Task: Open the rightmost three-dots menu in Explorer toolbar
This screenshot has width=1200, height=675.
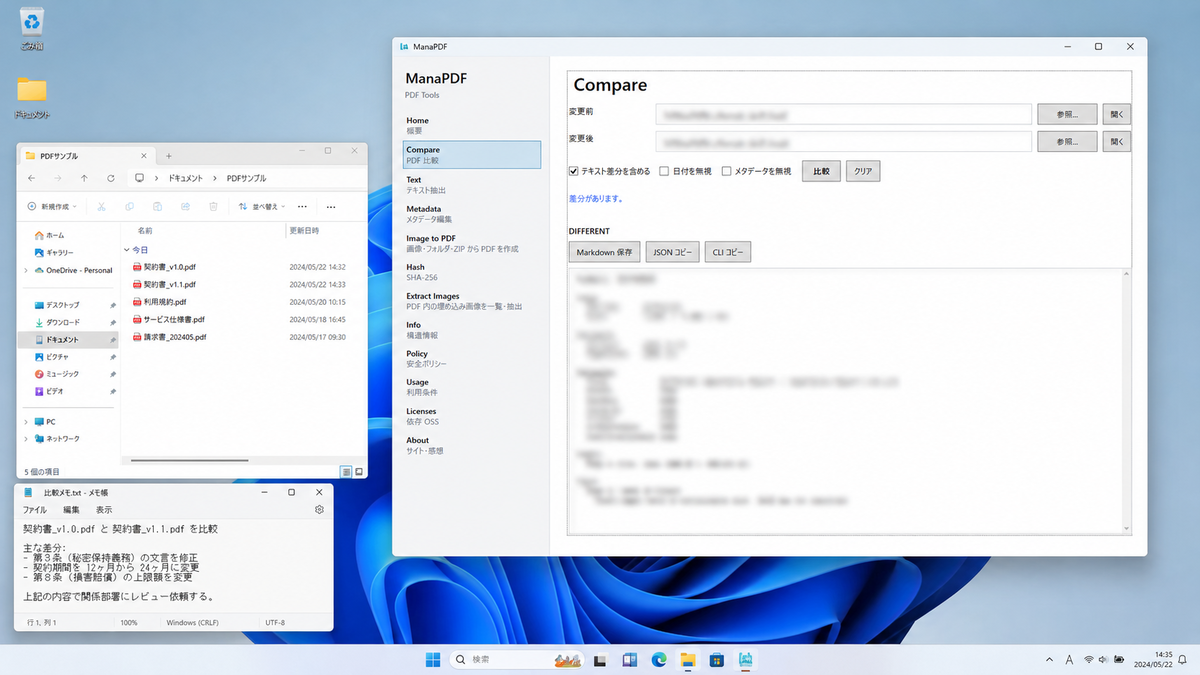Action: (331, 206)
